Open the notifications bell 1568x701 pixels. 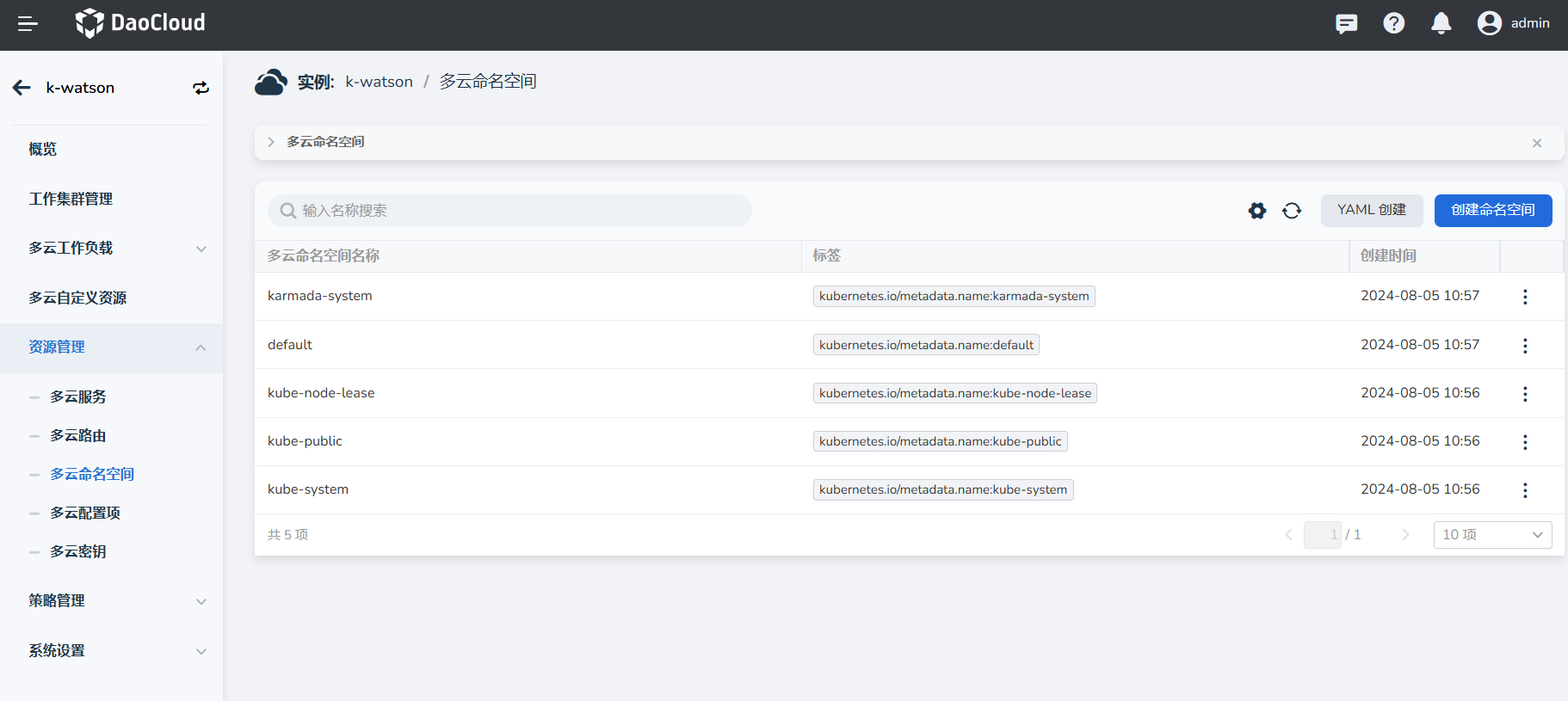(x=1441, y=24)
